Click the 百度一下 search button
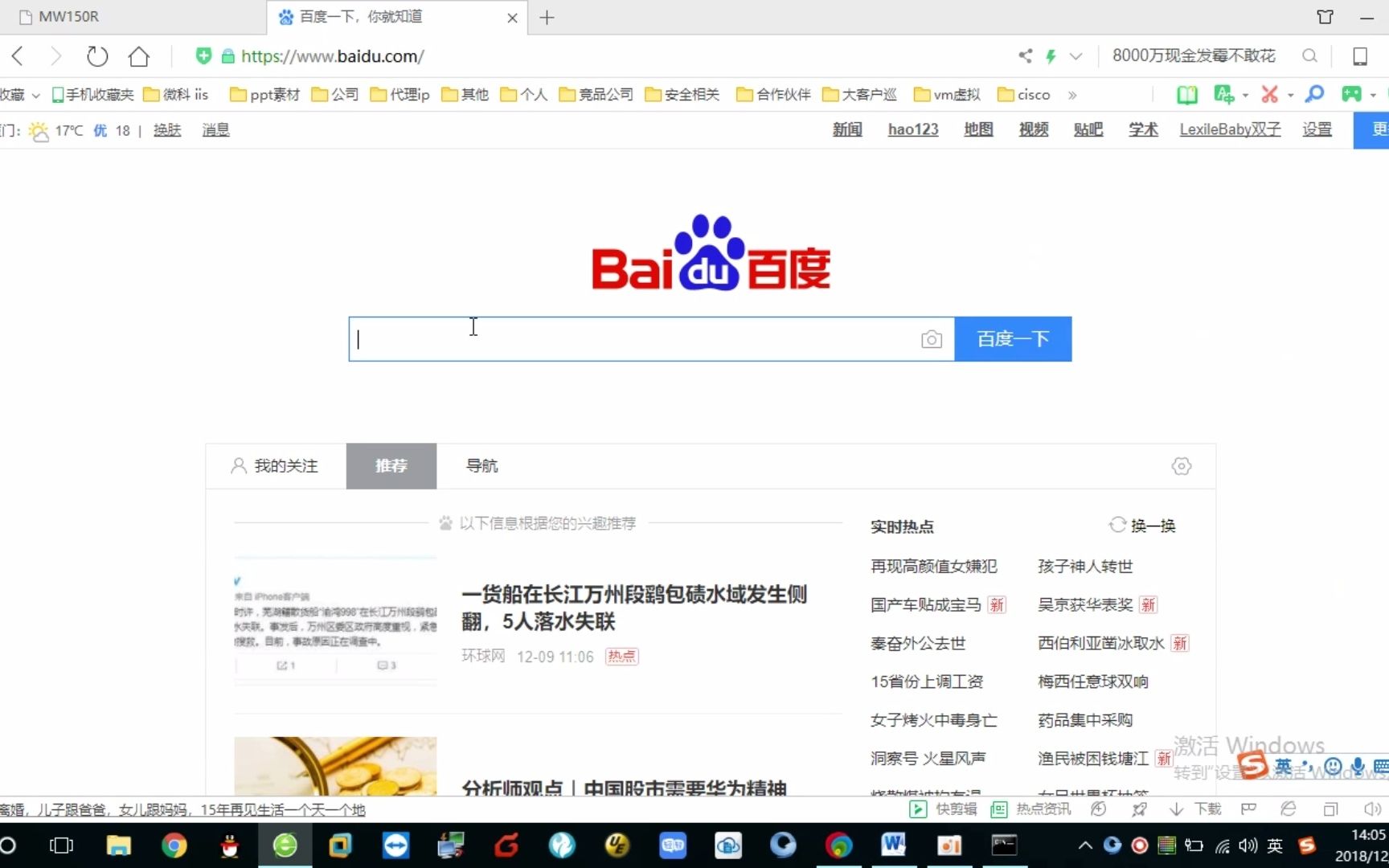The image size is (1389, 868). pyautogui.click(x=1013, y=339)
